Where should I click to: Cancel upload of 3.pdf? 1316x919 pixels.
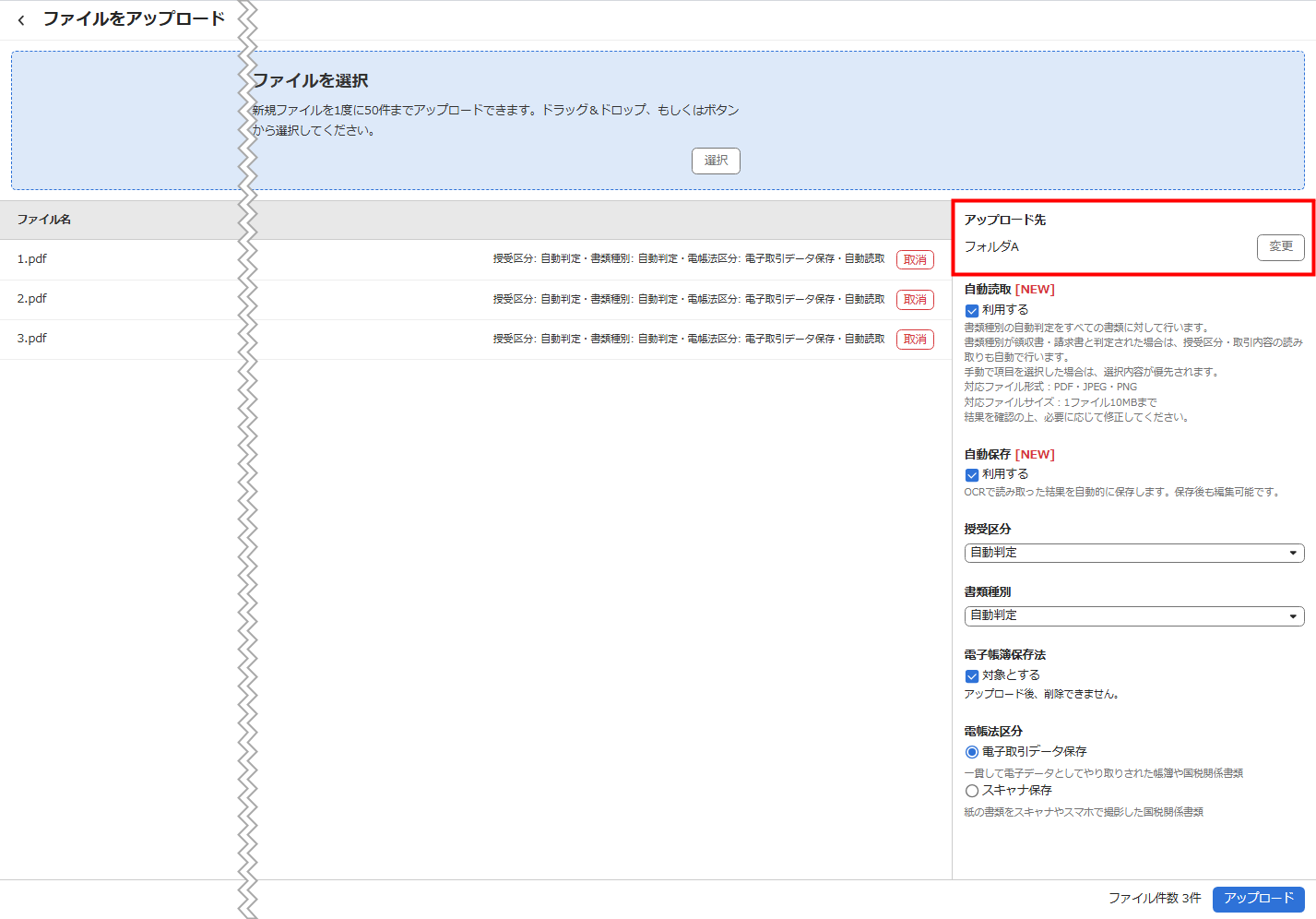tap(915, 340)
